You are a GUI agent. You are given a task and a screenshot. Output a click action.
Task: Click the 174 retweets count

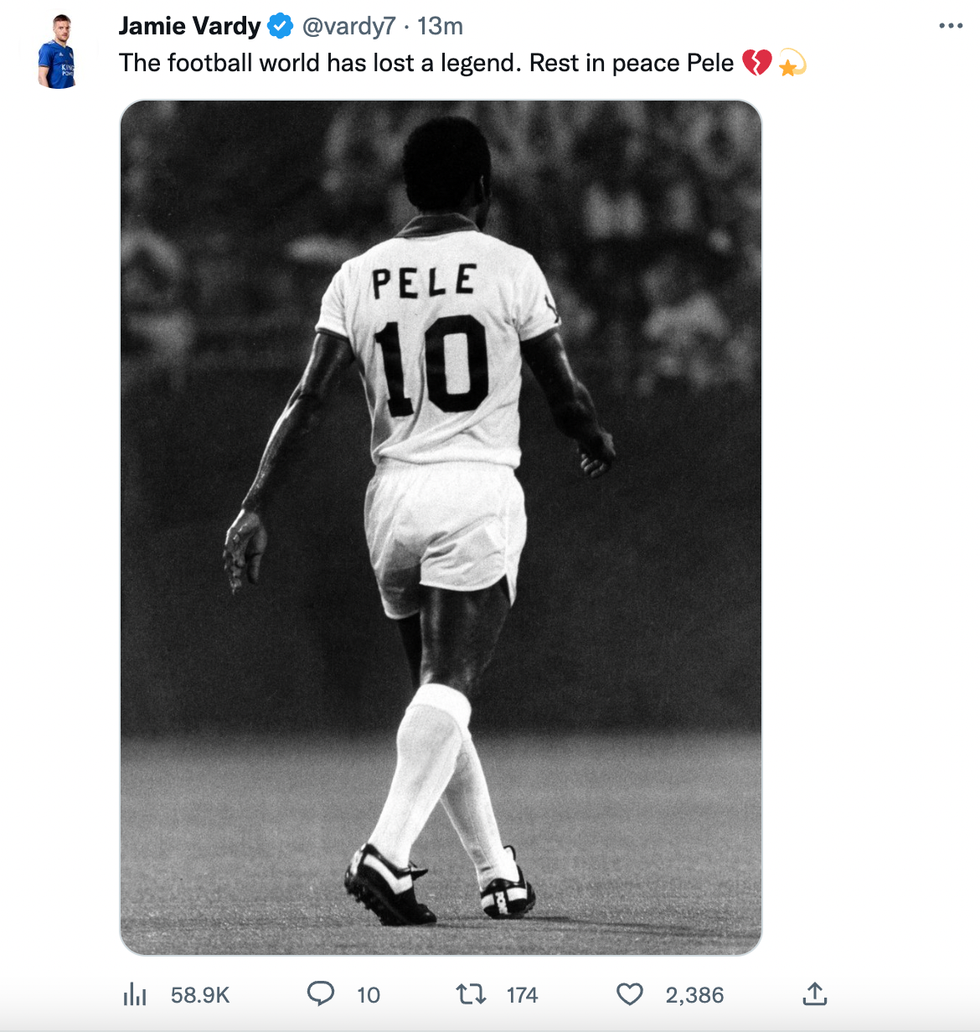pyautogui.click(x=522, y=994)
